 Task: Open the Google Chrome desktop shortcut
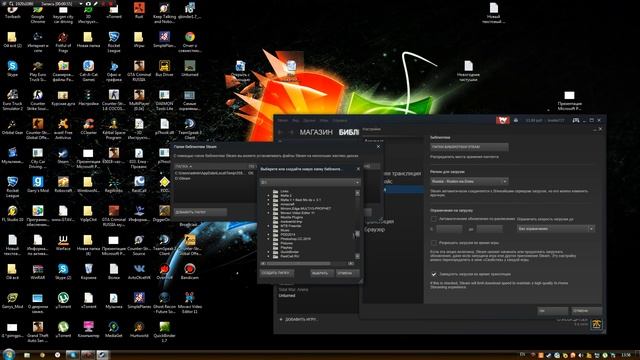tap(38, 13)
